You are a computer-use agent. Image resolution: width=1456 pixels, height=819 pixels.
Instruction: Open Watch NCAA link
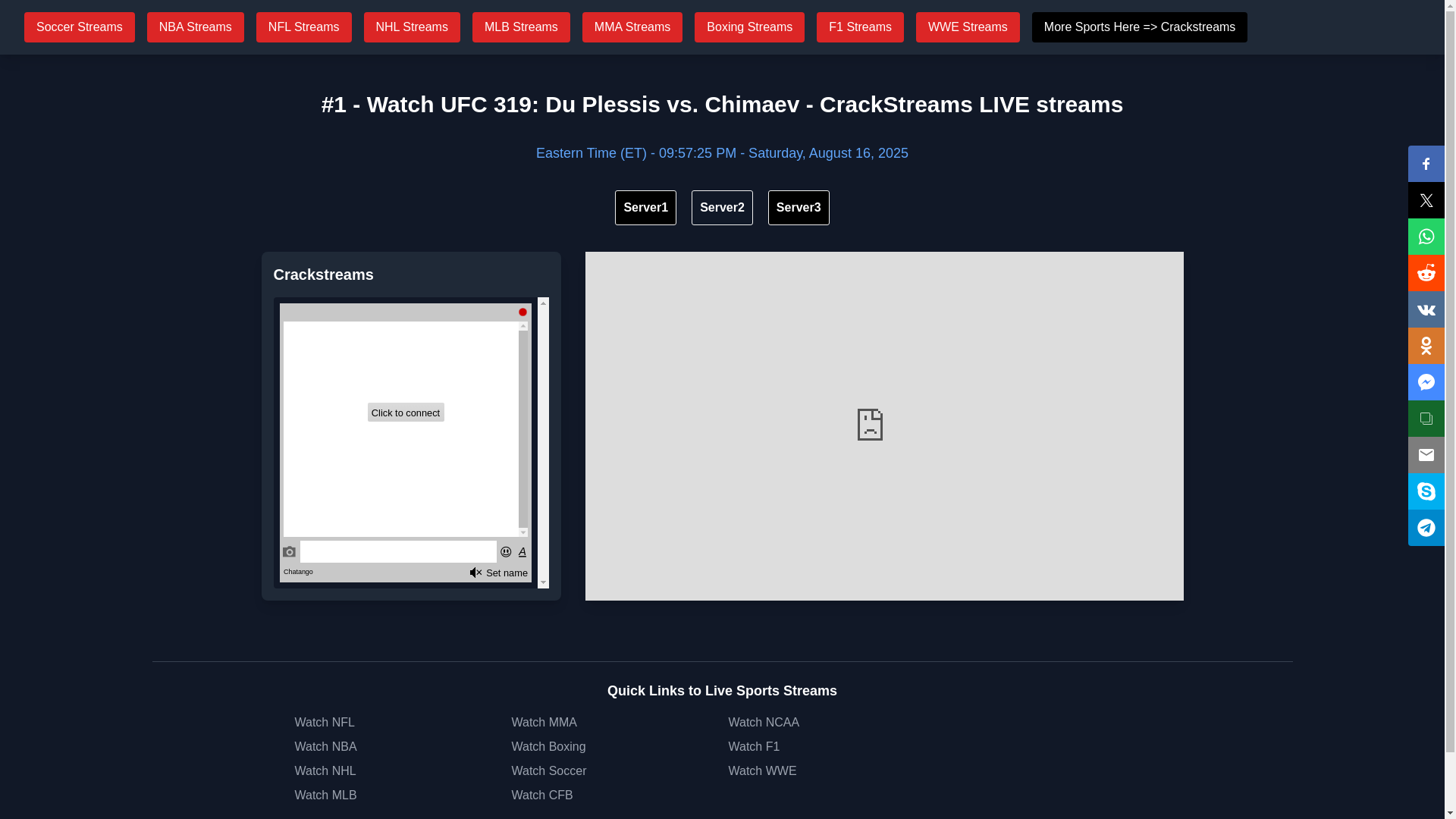click(x=764, y=723)
